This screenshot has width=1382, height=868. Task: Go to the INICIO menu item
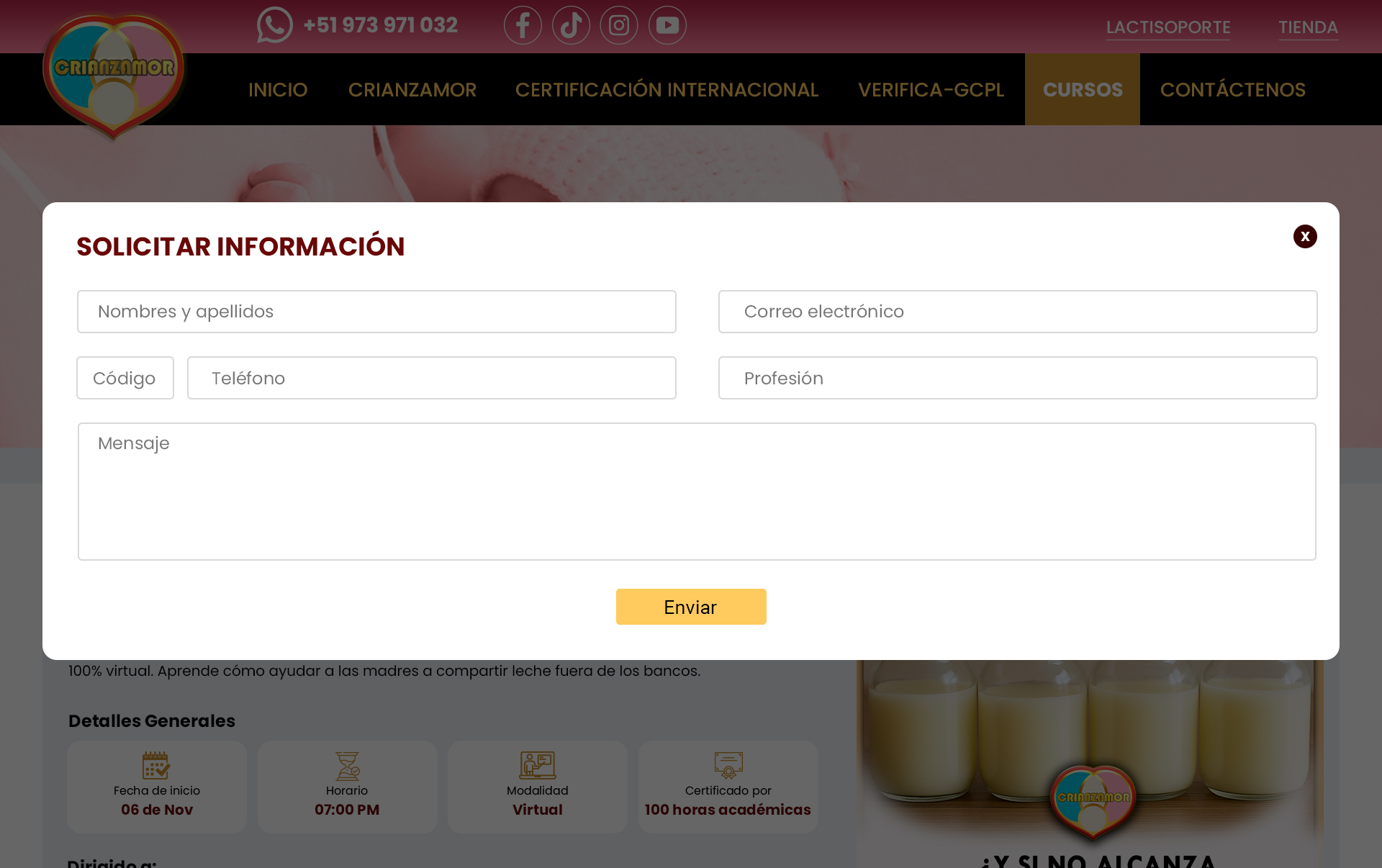point(278,90)
